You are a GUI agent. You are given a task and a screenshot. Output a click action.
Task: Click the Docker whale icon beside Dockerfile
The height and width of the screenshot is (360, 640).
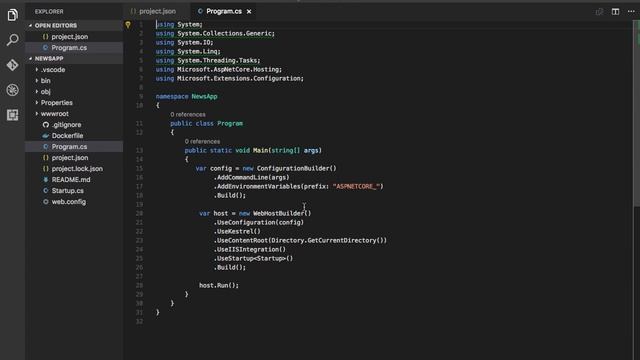point(46,136)
